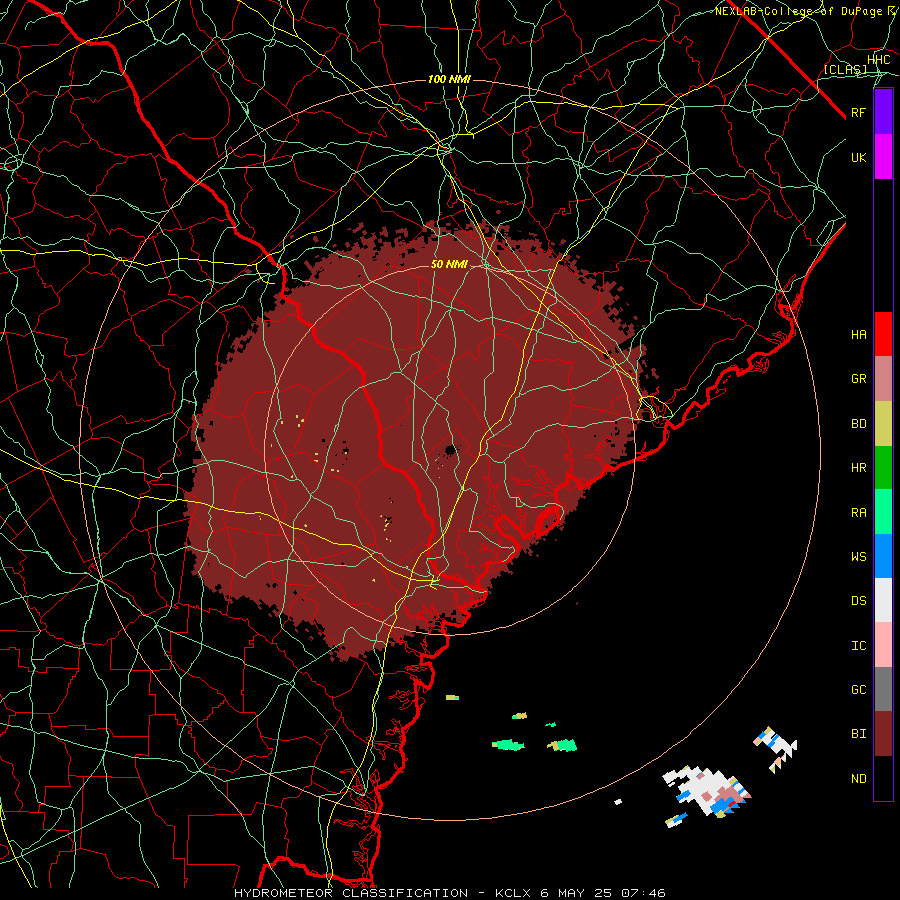900x900 pixels.
Task: Click the HYDROMETEOR CLASSIFICATION title text
Action: click(x=351, y=893)
